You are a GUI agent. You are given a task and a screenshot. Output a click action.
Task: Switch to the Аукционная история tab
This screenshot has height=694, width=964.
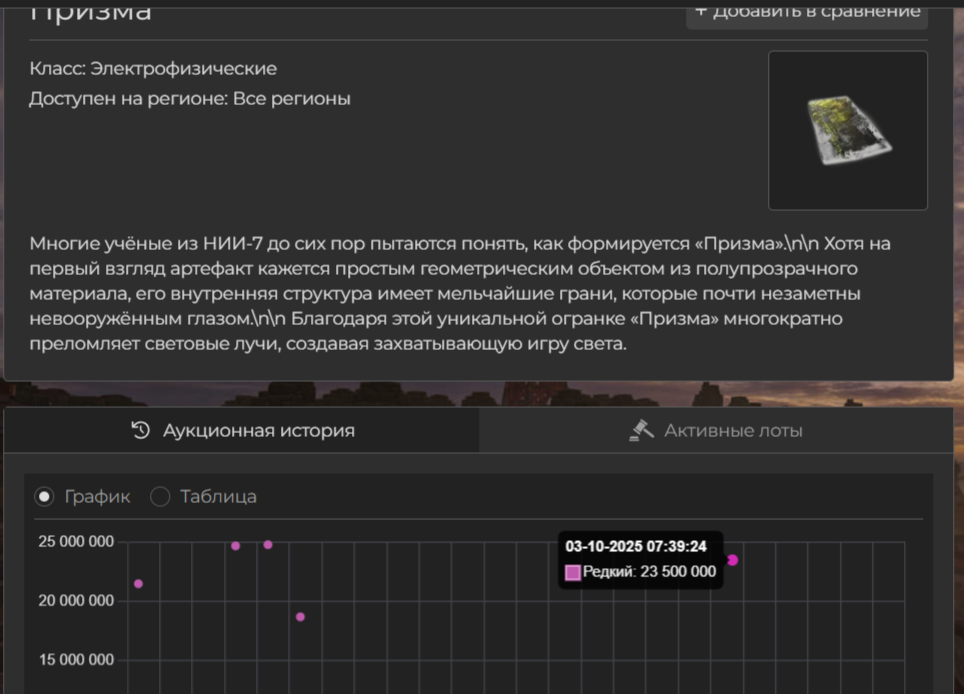pyautogui.click(x=242, y=431)
